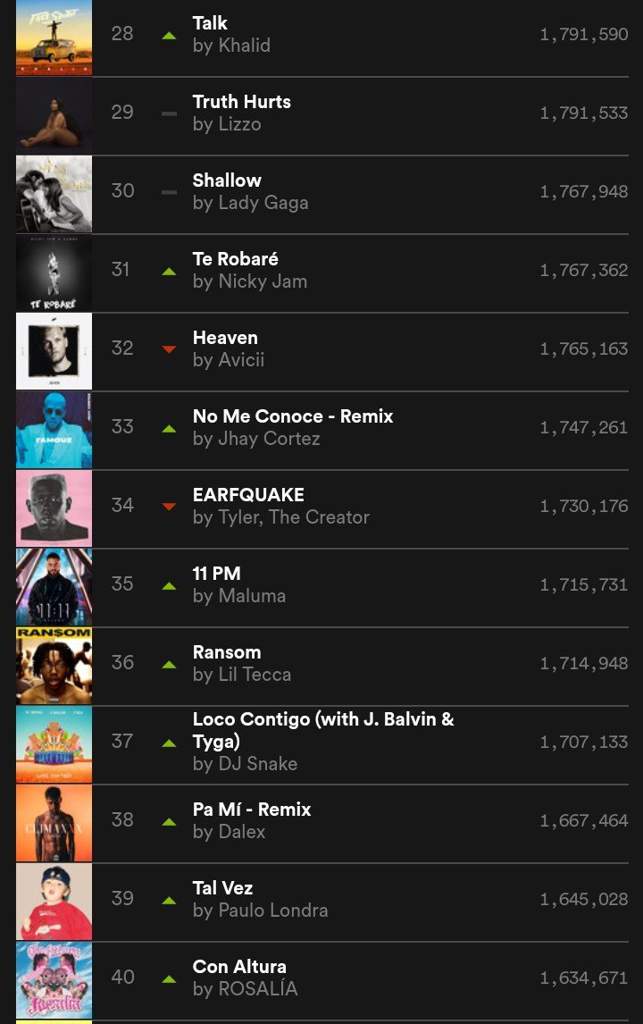Open the 11 PM track title

pyautogui.click(x=217, y=573)
